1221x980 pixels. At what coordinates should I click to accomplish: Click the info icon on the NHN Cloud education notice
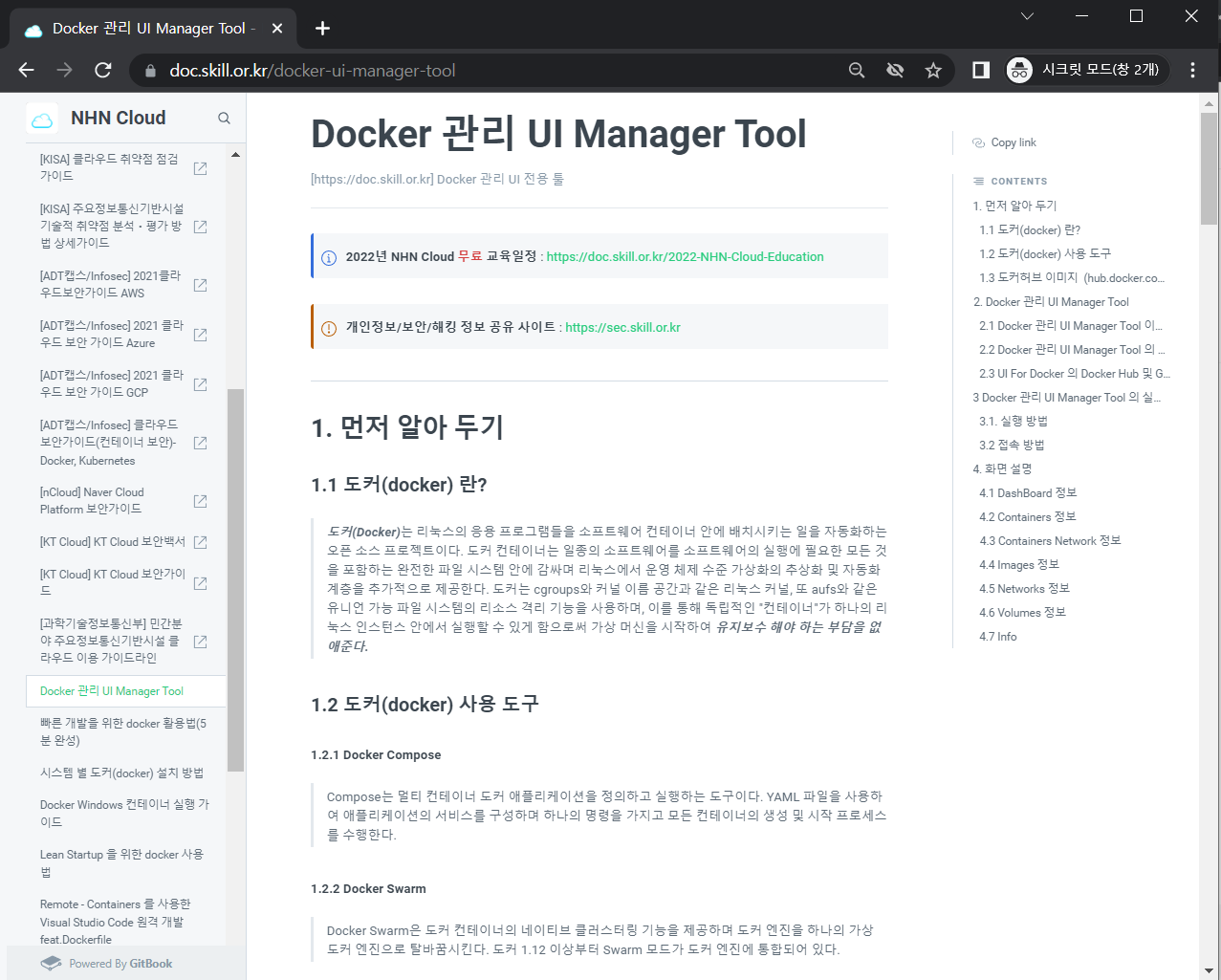[329, 258]
